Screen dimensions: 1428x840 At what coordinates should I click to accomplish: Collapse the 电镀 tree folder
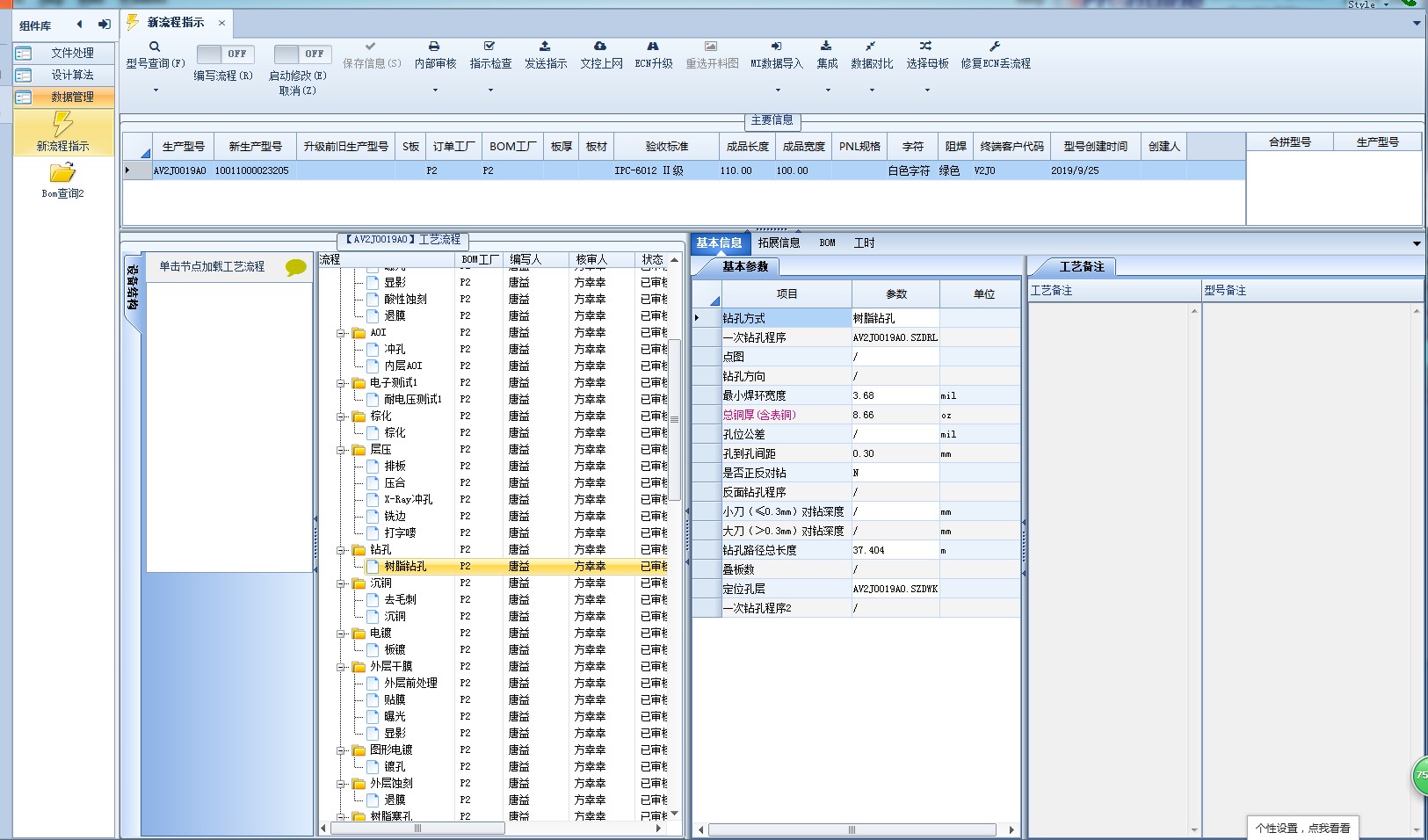[x=341, y=634]
